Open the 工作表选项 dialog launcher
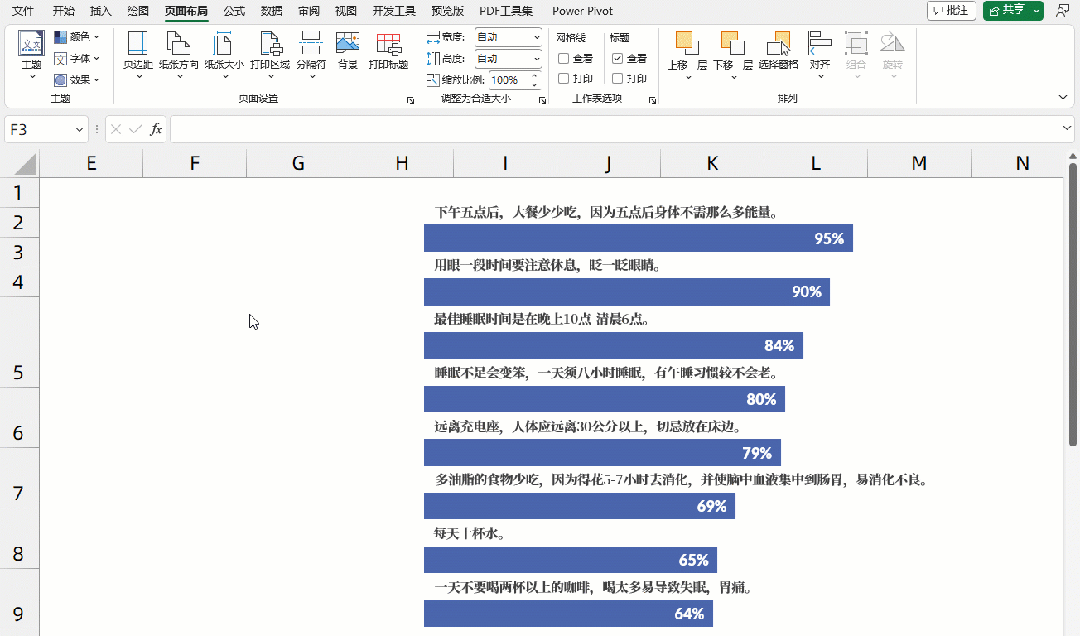Image resolution: width=1080 pixels, height=636 pixels. coord(652,101)
